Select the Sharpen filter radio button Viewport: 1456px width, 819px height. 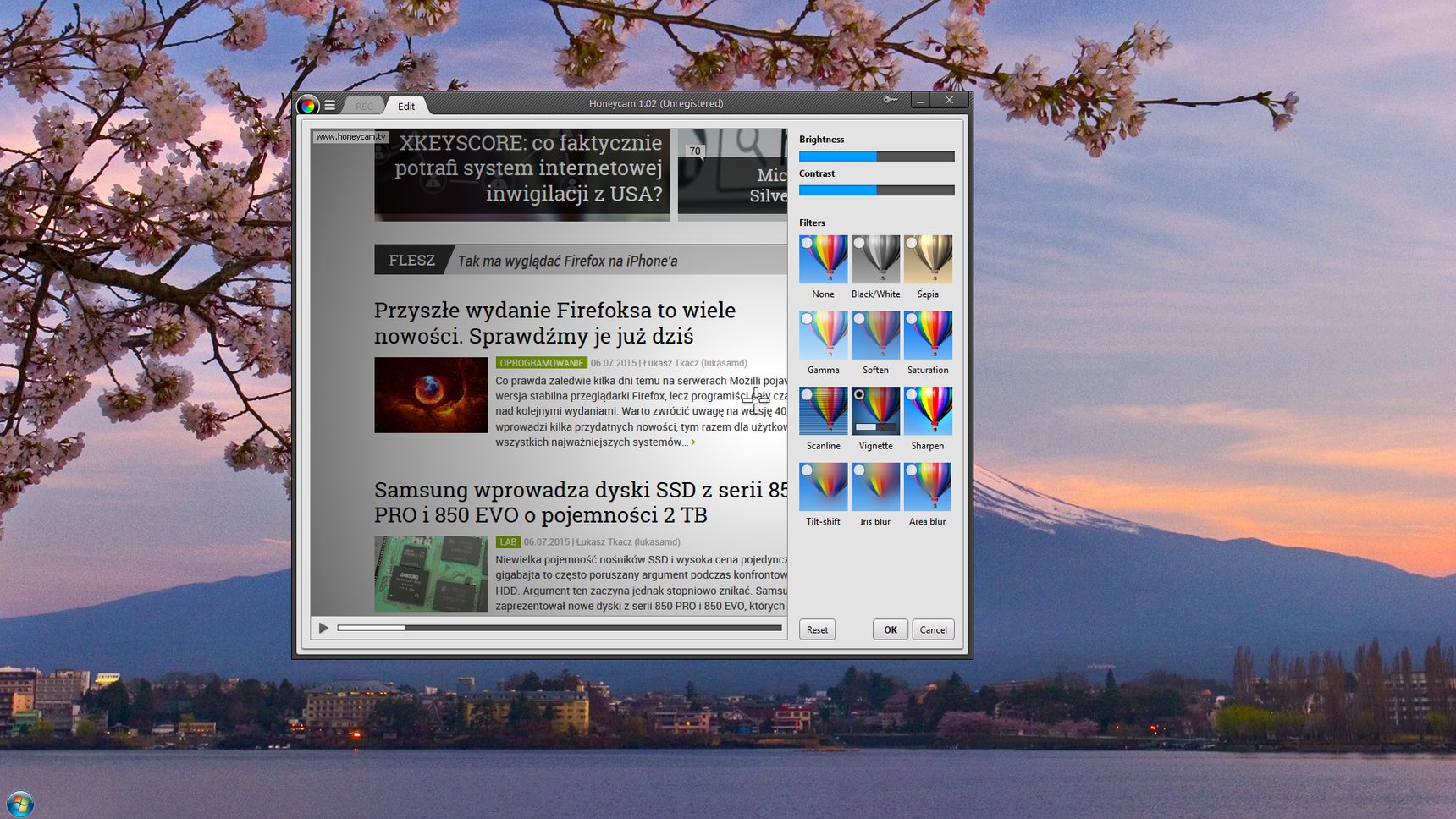click(x=912, y=394)
